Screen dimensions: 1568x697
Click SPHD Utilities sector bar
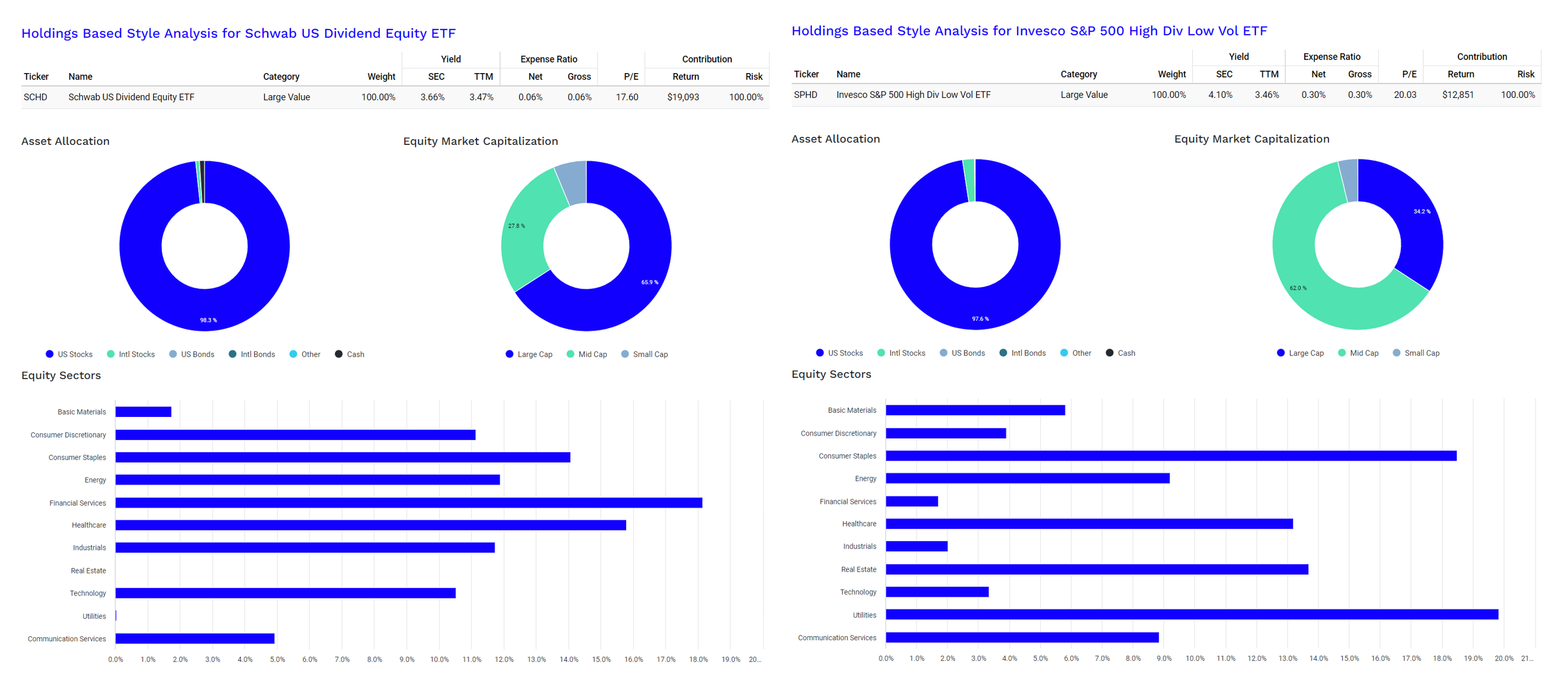(1192, 615)
